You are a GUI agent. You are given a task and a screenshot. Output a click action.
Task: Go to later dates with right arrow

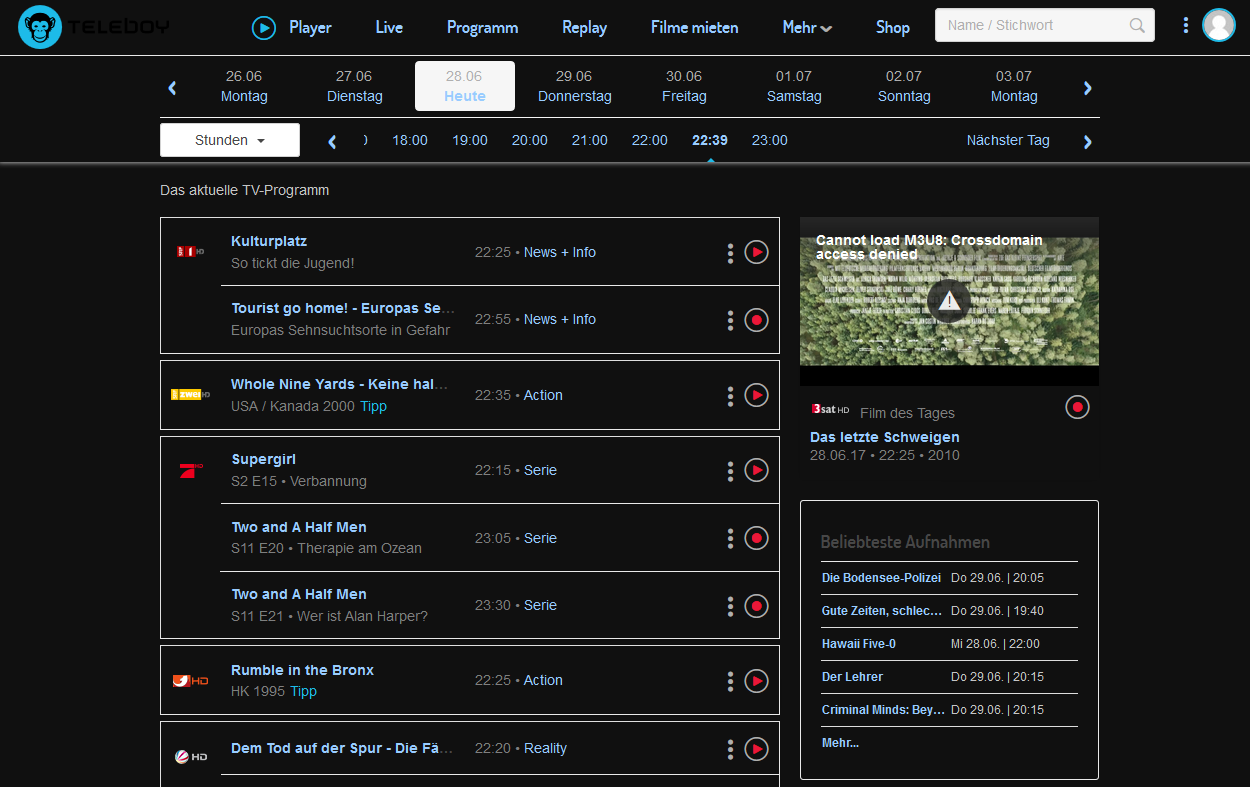coord(1088,88)
